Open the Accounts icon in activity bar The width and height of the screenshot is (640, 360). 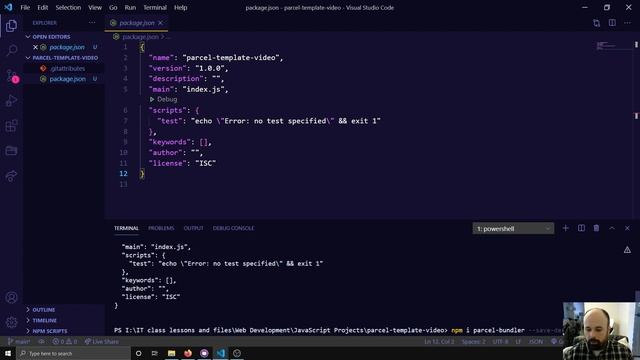point(11,298)
